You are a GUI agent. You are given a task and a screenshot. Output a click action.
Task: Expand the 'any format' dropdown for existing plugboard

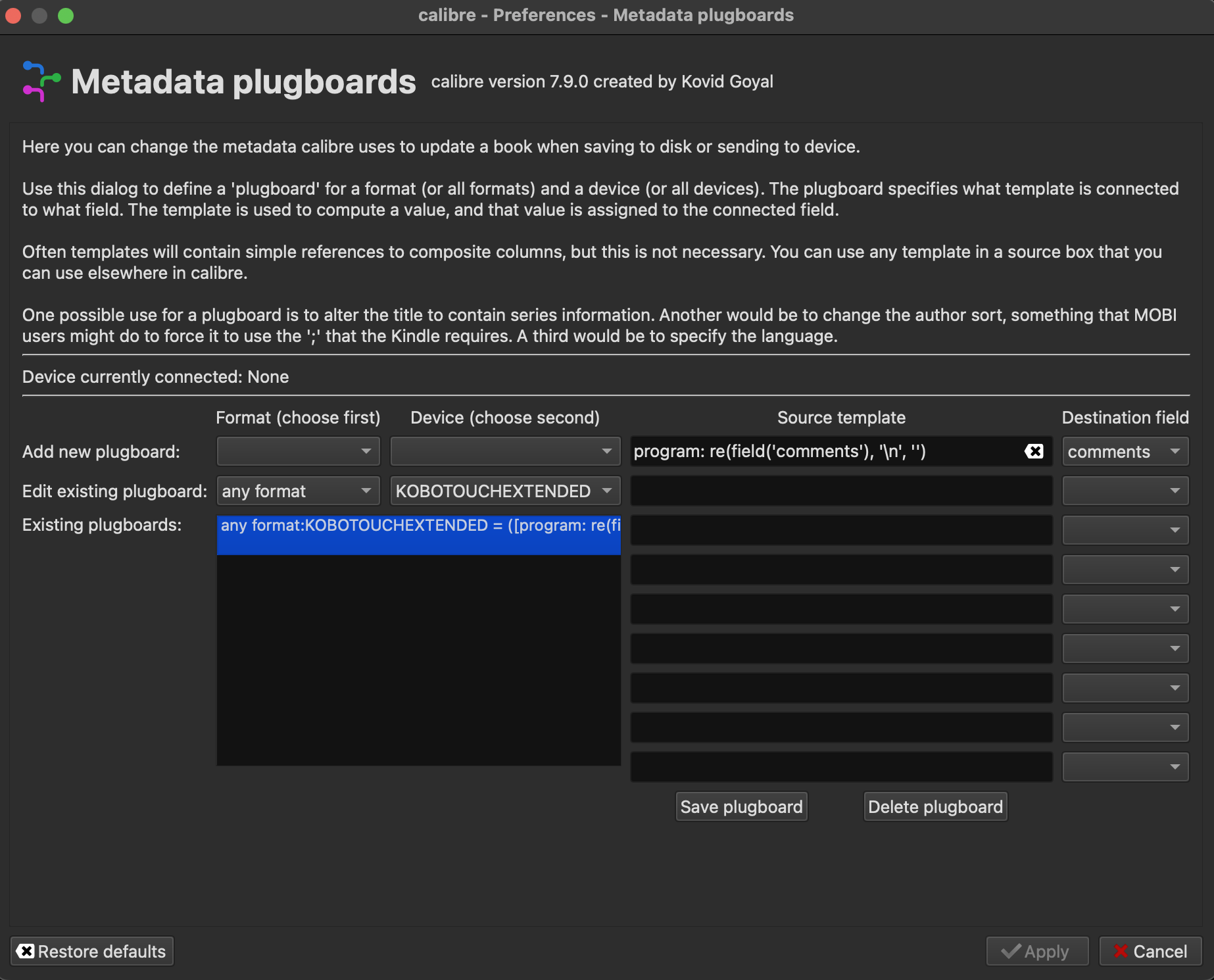coord(298,491)
